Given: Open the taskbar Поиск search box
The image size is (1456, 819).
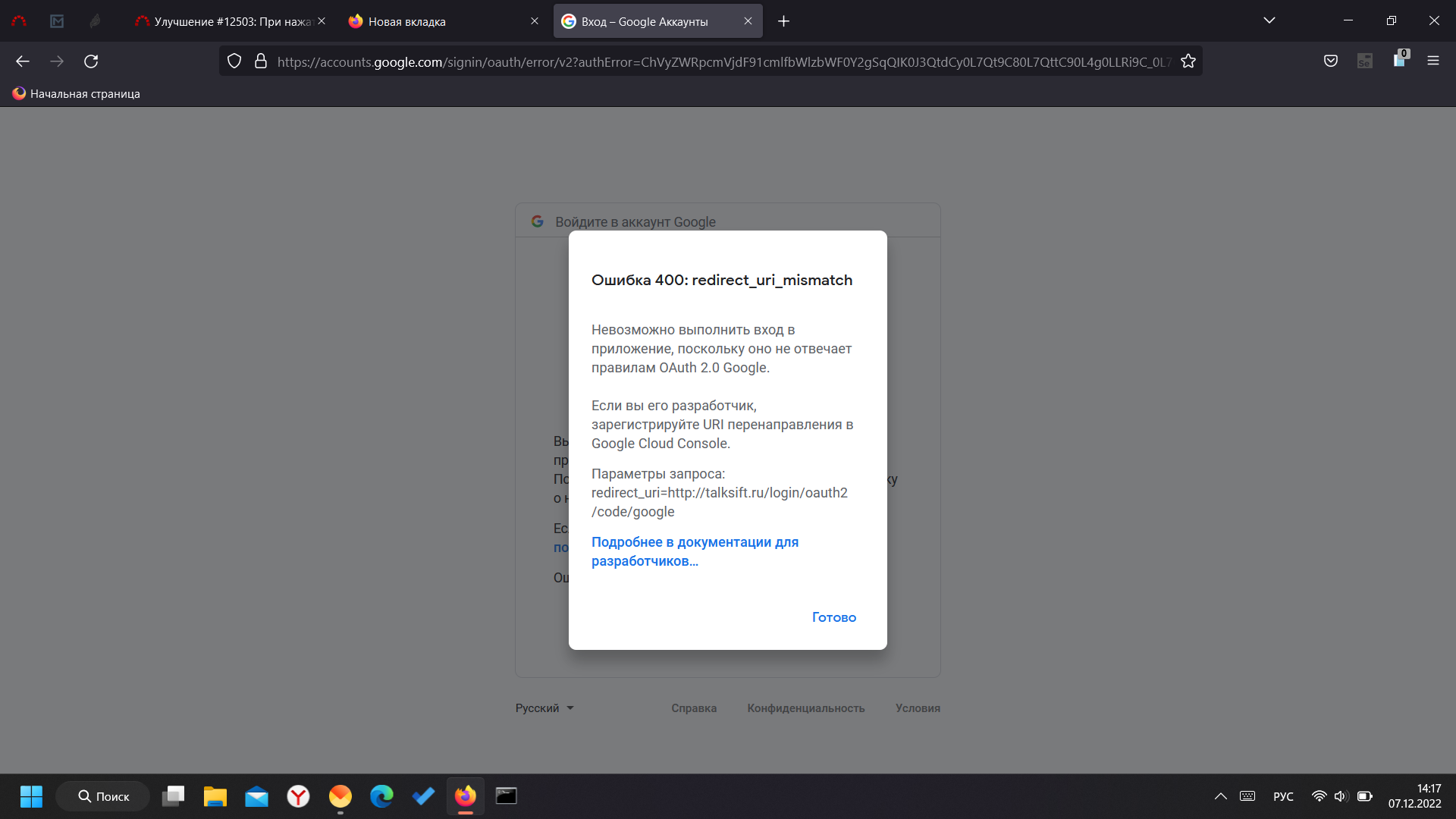Looking at the screenshot, I should click(103, 796).
